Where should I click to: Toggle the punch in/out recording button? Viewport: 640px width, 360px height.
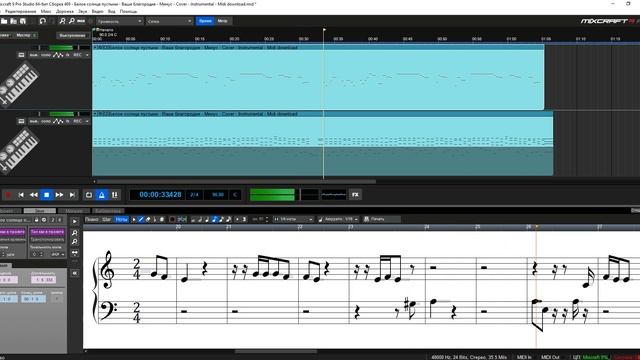[115, 195]
